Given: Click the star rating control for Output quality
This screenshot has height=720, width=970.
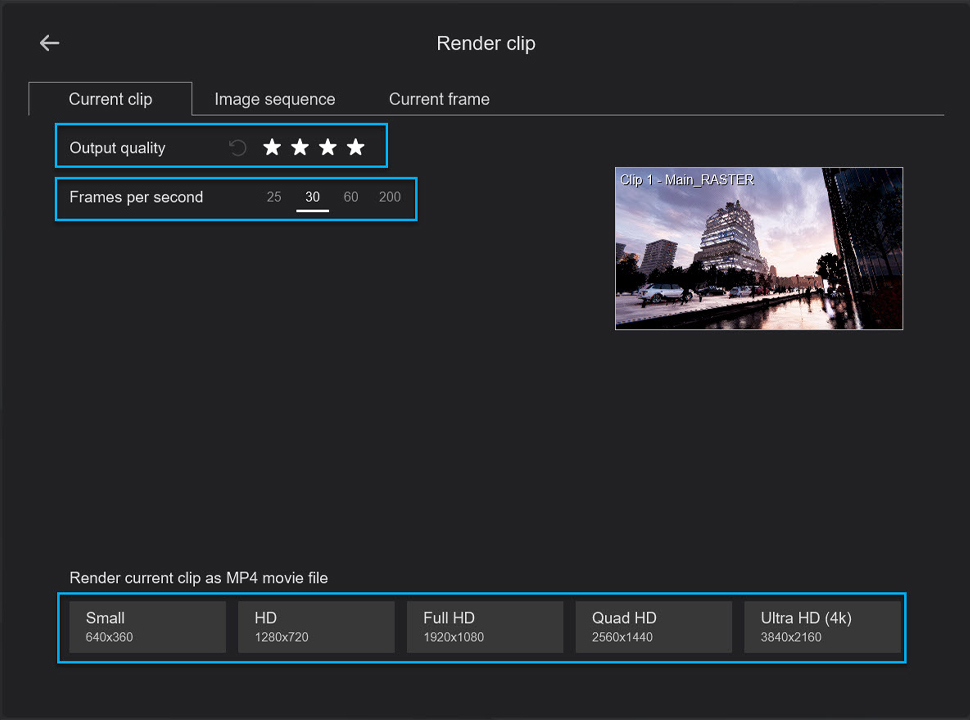Looking at the screenshot, I should coord(313,146).
